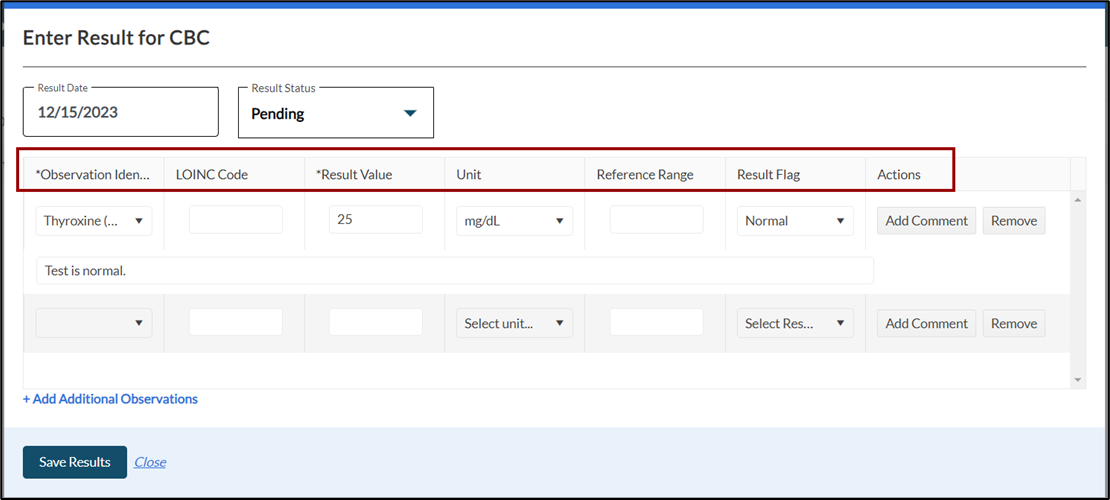Click the Result Value field containing 25
The width and height of the screenshot is (1110, 500).
click(x=375, y=220)
